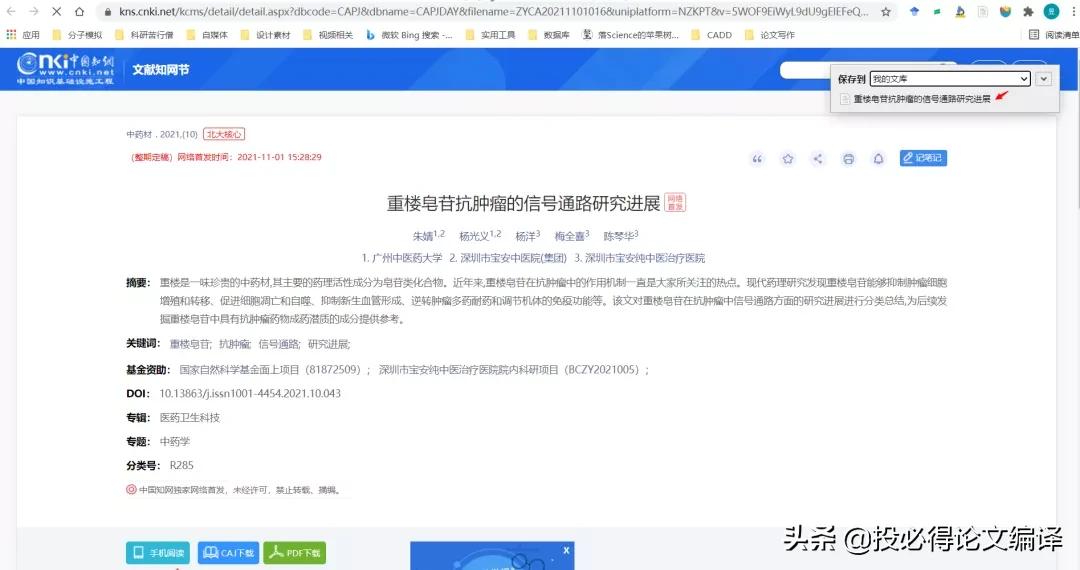Image resolution: width=1080 pixels, height=570 pixels.
Task: Click the share icon for the article
Action: 818,159
